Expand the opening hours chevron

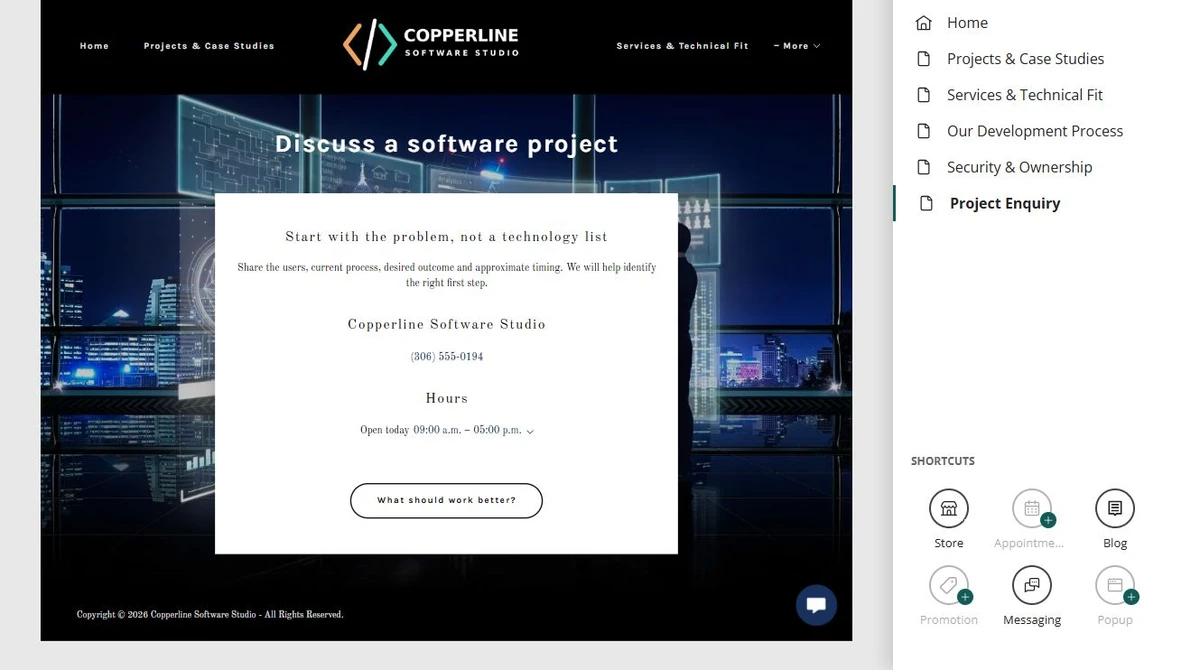pos(530,432)
